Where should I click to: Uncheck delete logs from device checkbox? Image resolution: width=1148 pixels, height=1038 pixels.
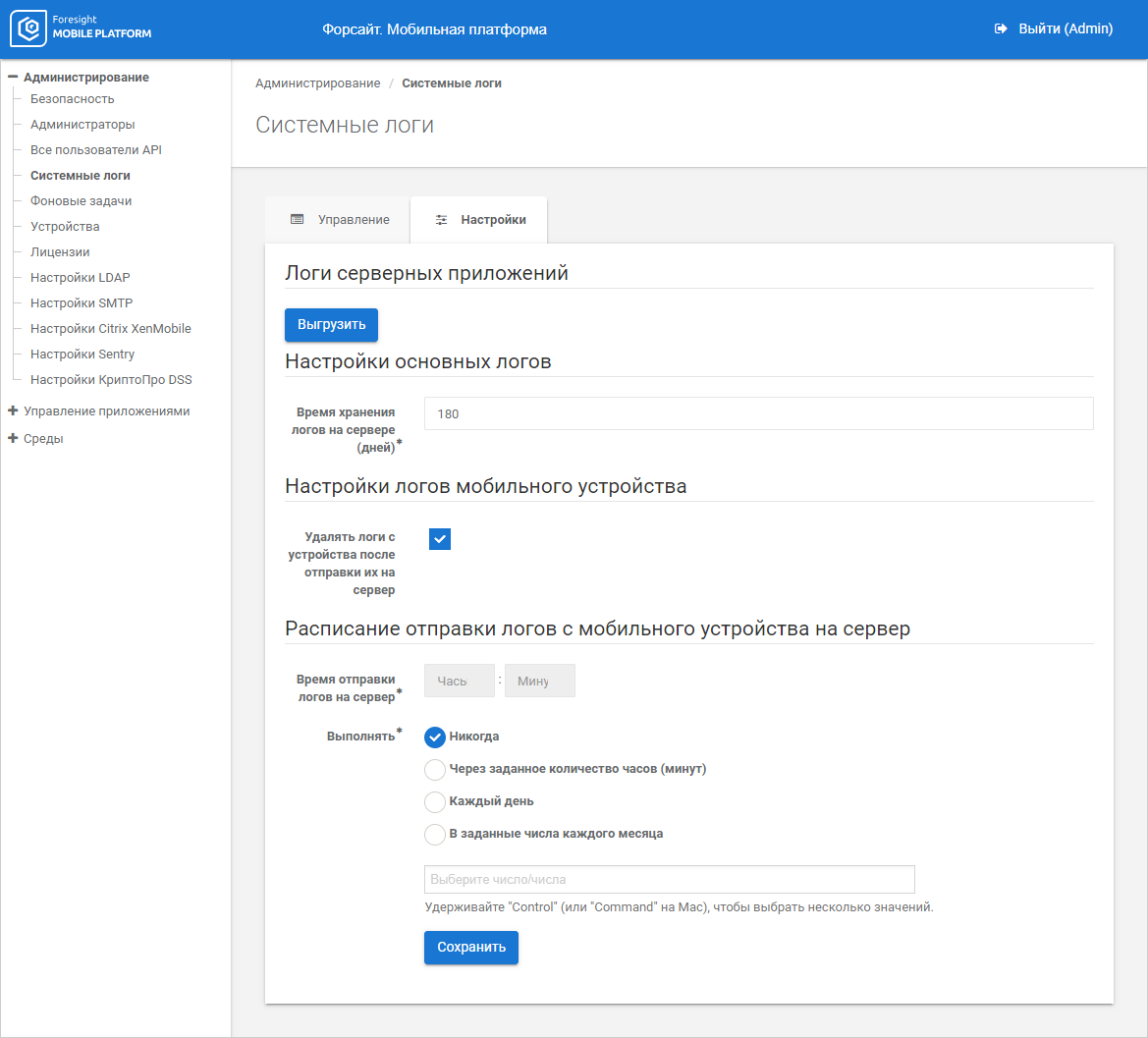click(x=440, y=538)
